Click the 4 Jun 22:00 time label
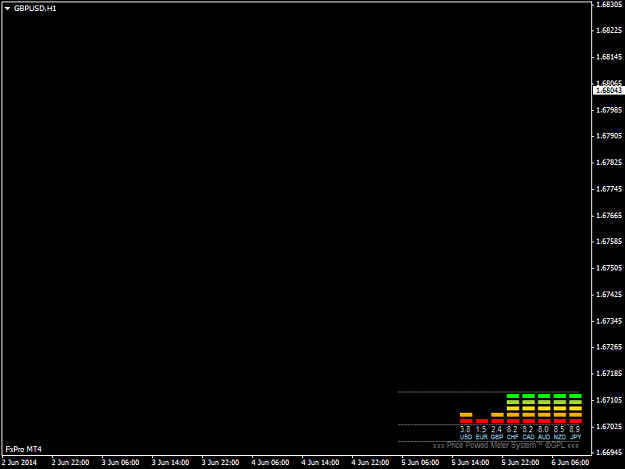The height and width of the screenshot is (469, 625). (x=370, y=463)
